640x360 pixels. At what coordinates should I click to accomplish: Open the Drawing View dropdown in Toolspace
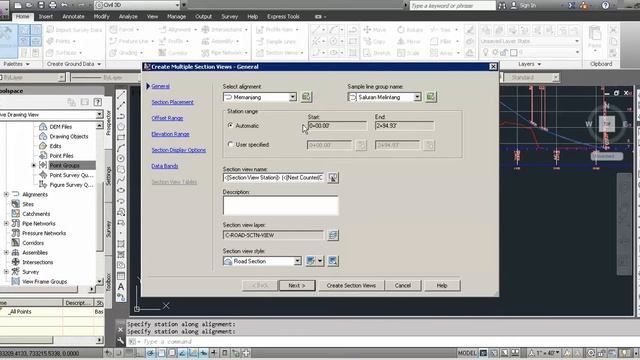(x=99, y=114)
